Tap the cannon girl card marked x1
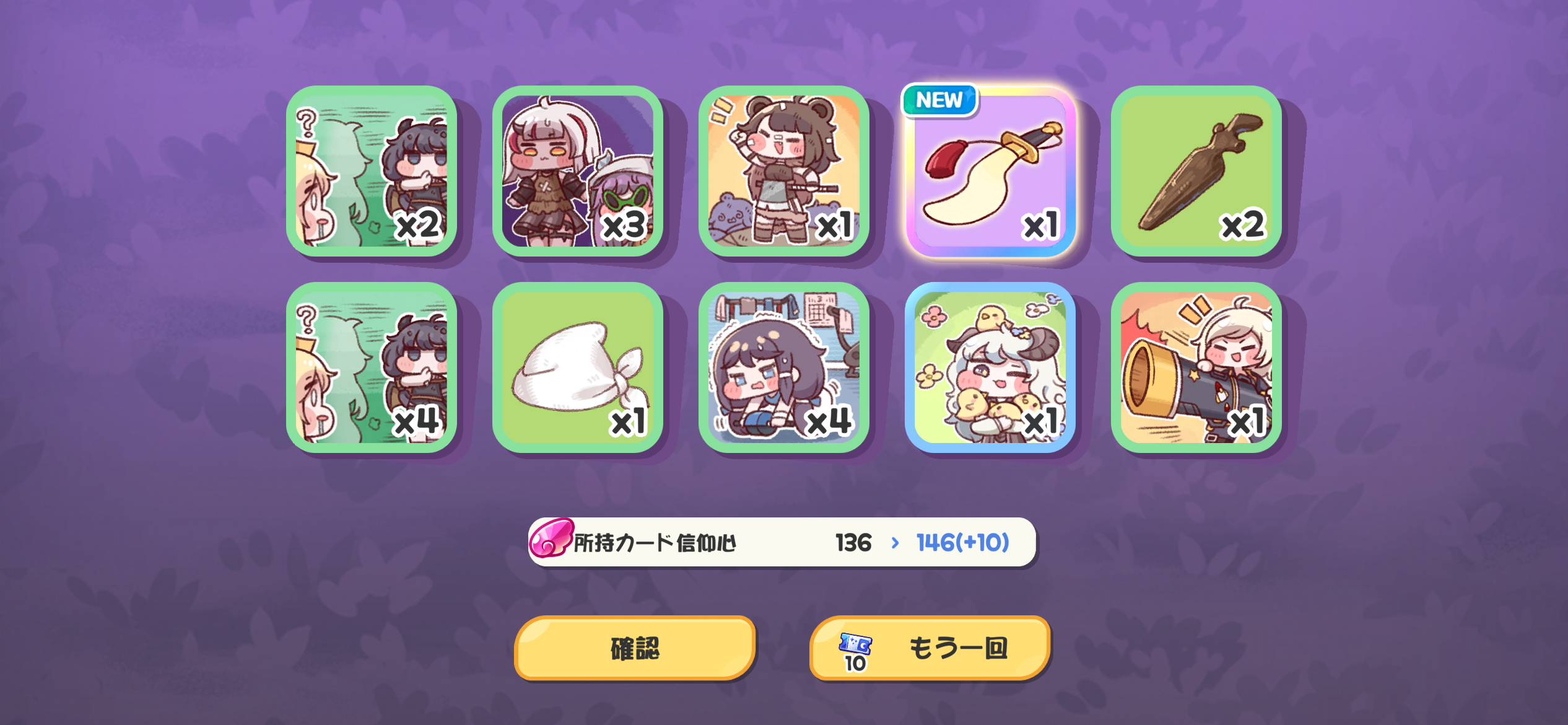The image size is (1568, 725). (1196, 367)
